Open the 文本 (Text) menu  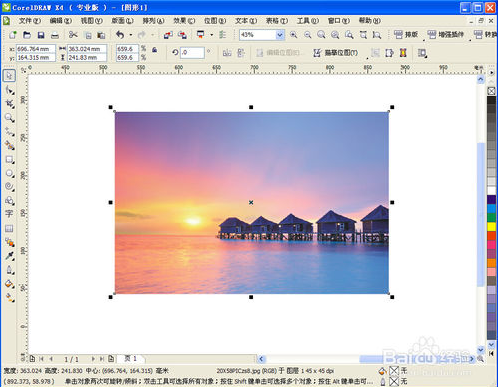click(x=246, y=21)
